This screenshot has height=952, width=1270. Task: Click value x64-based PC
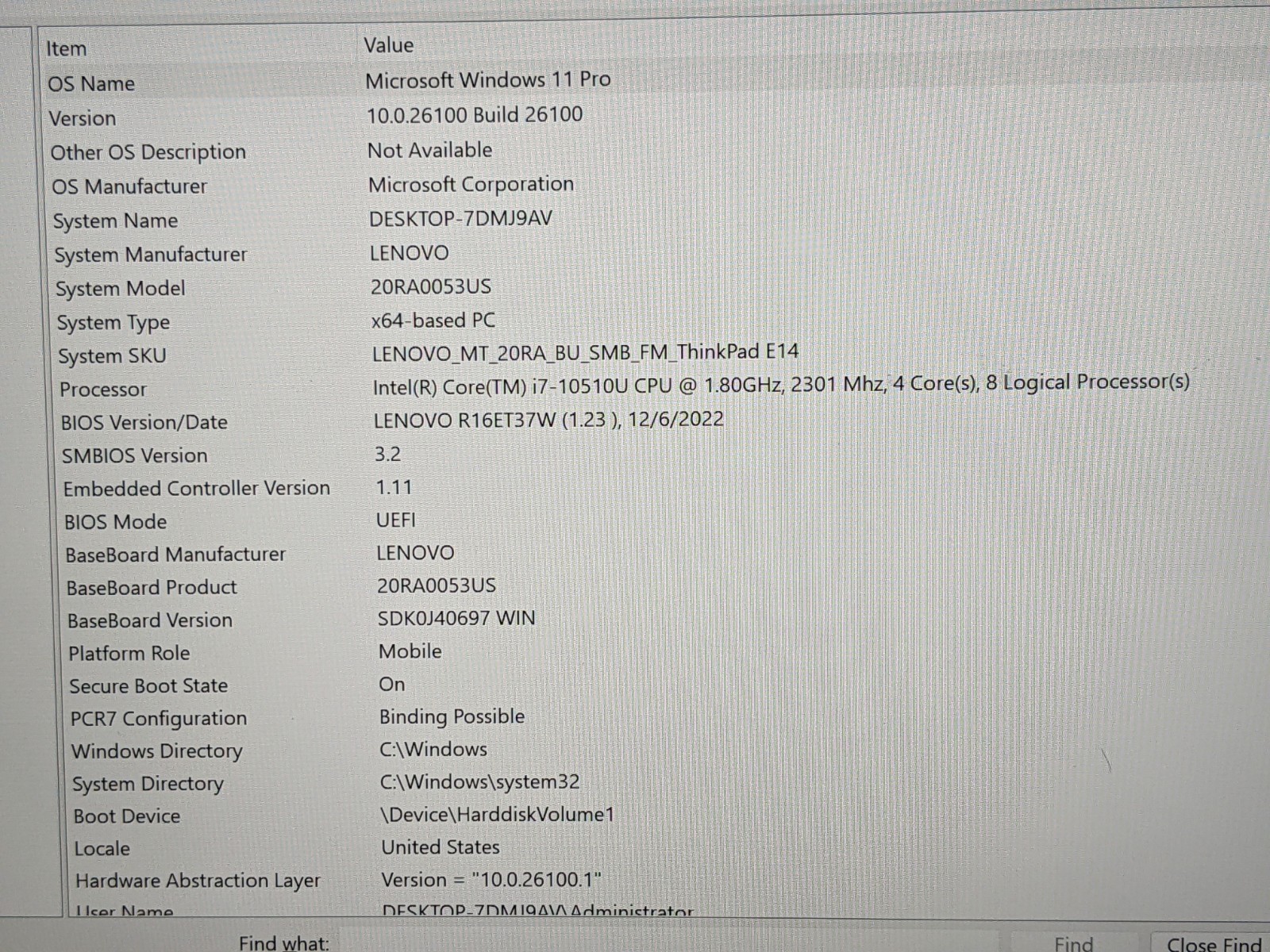433,321
